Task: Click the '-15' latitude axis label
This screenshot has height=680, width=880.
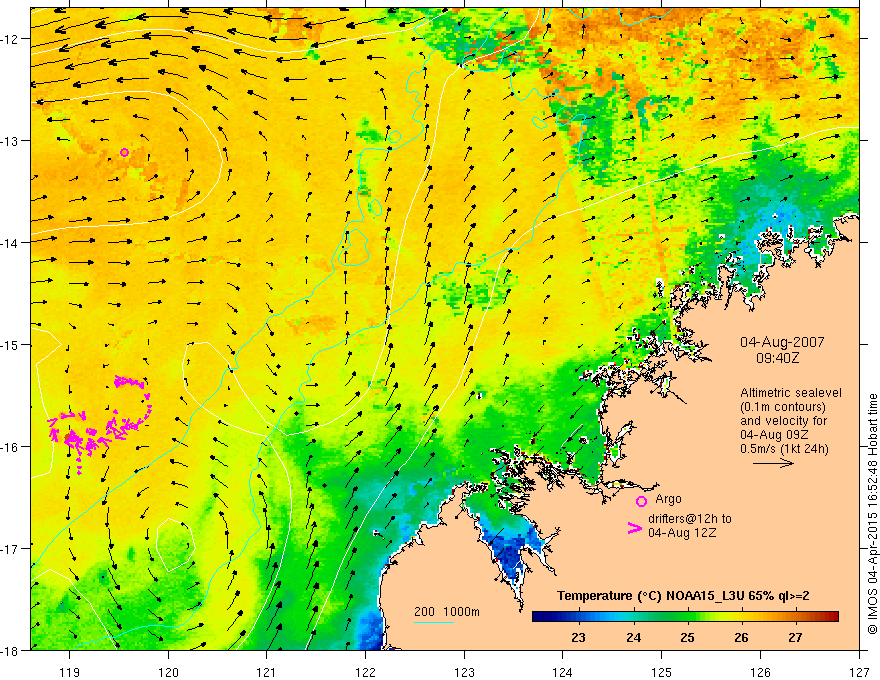Action: tap(11, 345)
